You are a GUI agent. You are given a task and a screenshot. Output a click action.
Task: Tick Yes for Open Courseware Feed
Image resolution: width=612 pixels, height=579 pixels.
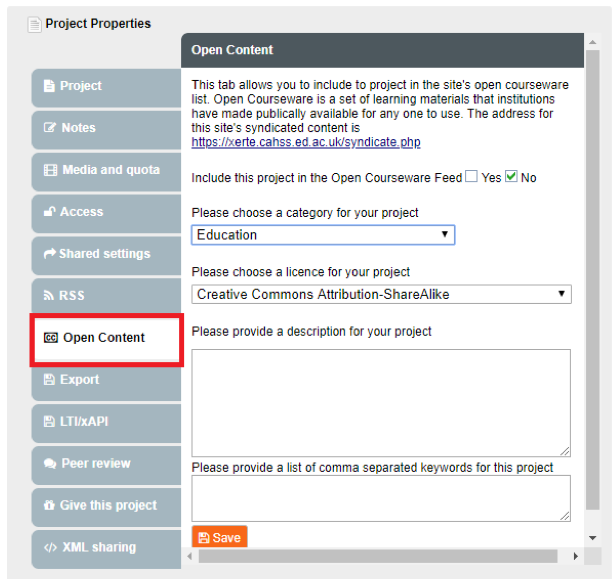pos(472,177)
